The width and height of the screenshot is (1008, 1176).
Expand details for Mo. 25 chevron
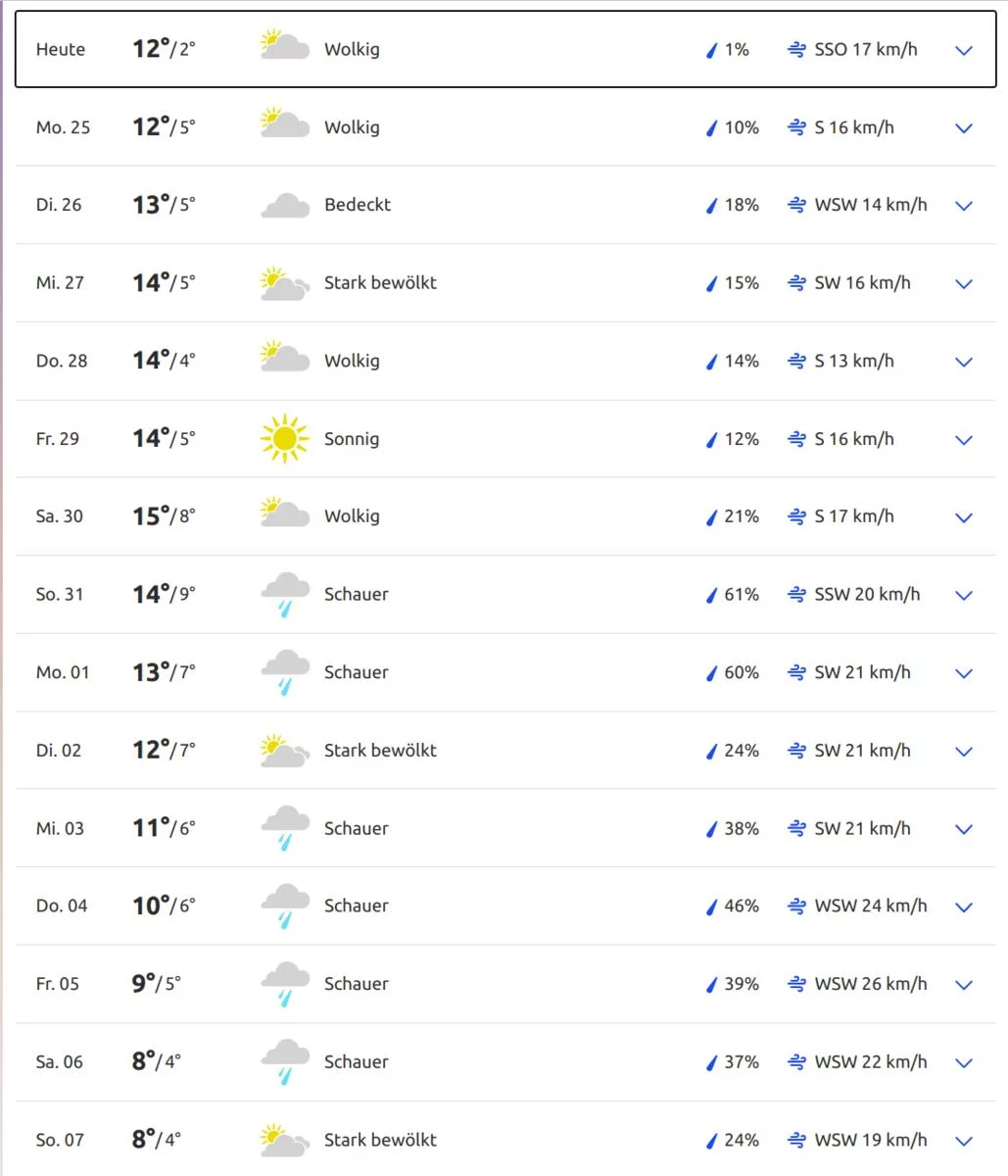(x=964, y=128)
